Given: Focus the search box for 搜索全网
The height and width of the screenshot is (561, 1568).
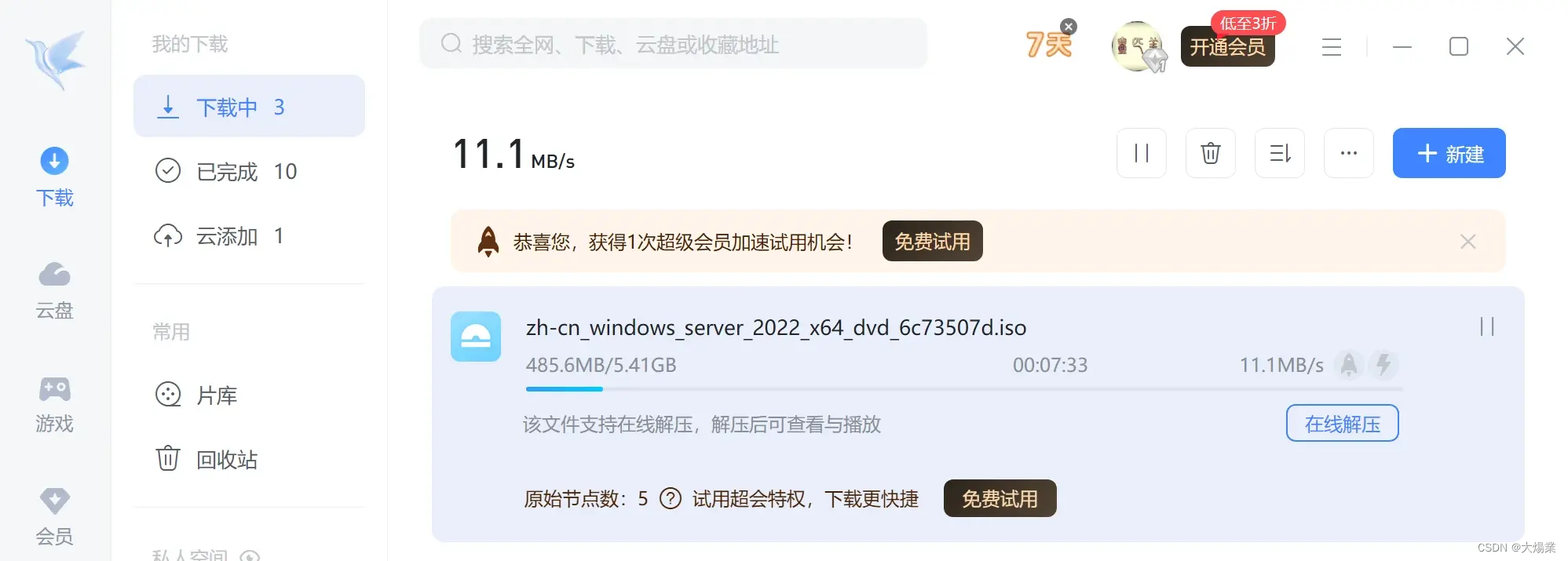Looking at the screenshot, I should [x=673, y=44].
